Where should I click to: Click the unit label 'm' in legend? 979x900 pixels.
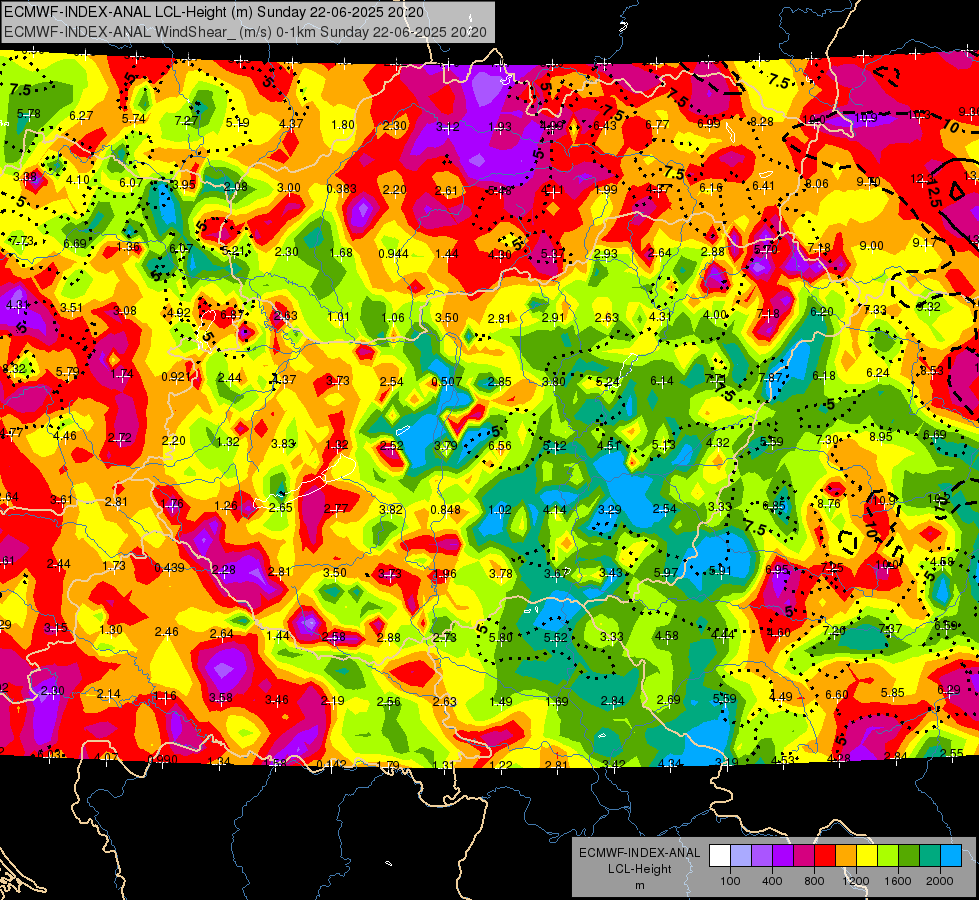point(639,885)
